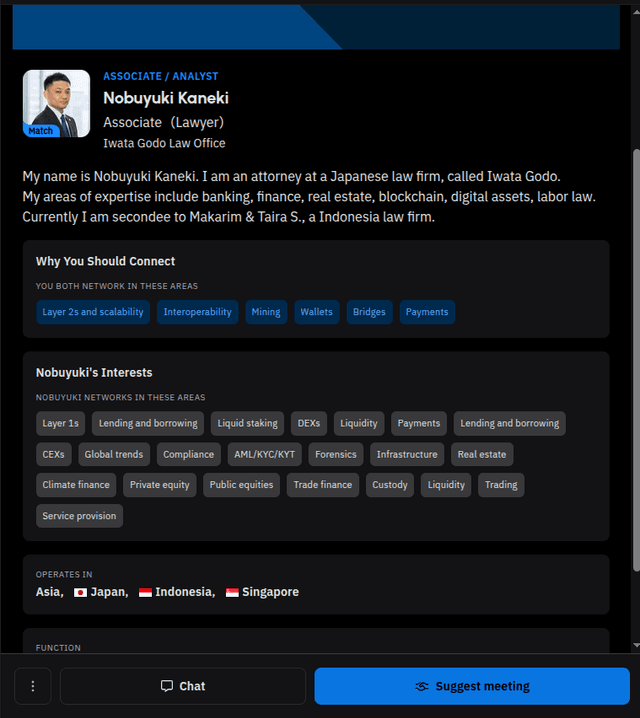
Task: Click the Iwata Godo Law Office text
Action: coord(164,143)
